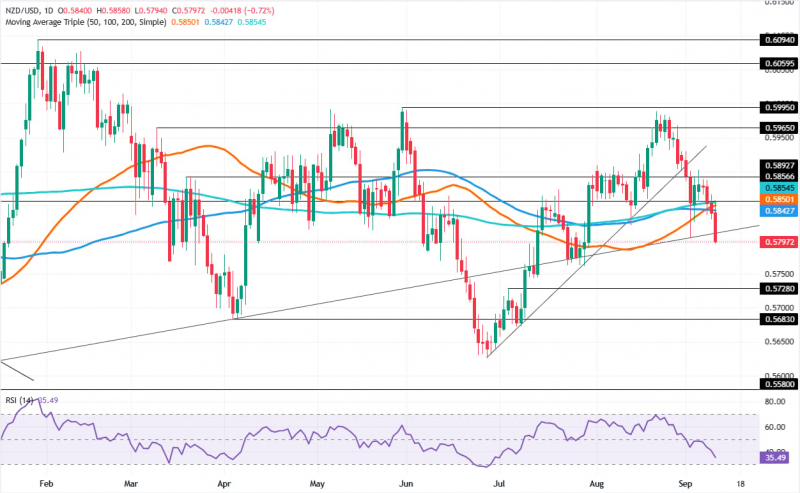
Task: Click the latest red candlestick at 0.57972
Action: pos(716,228)
